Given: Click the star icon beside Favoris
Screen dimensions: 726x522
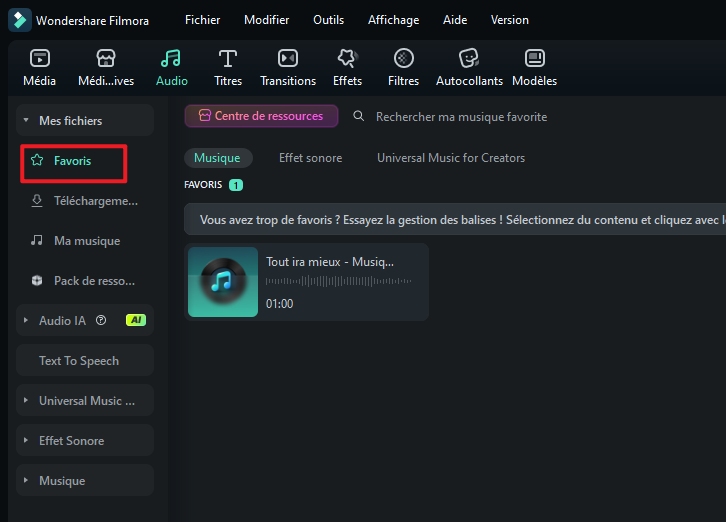Looking at the screenshot, I should pos(37,160).
